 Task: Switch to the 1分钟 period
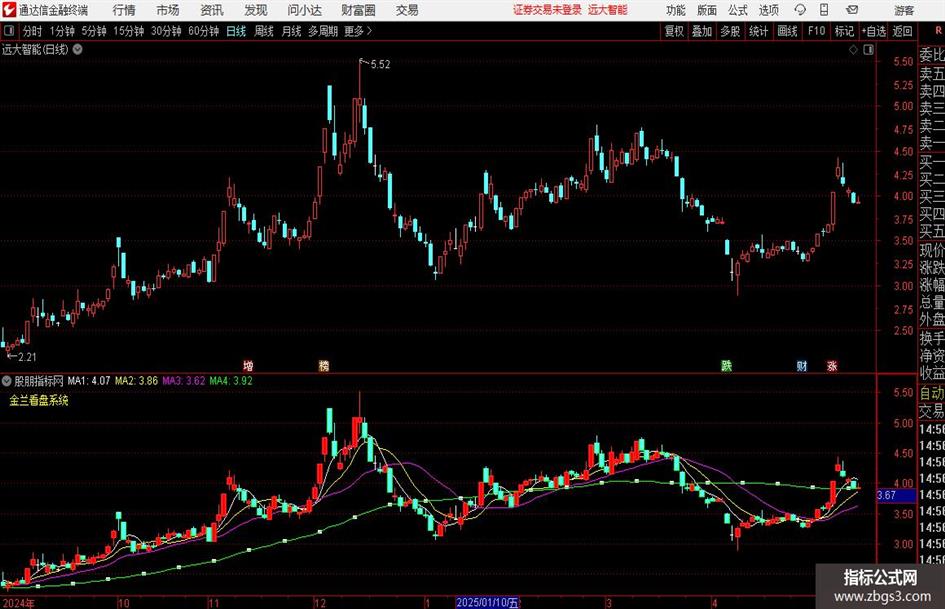(61, 31)
